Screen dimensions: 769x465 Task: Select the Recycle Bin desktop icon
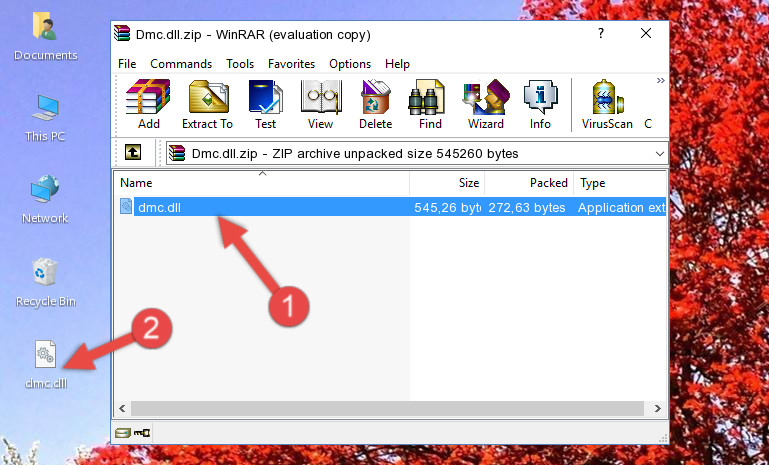[x=45, y=283]
